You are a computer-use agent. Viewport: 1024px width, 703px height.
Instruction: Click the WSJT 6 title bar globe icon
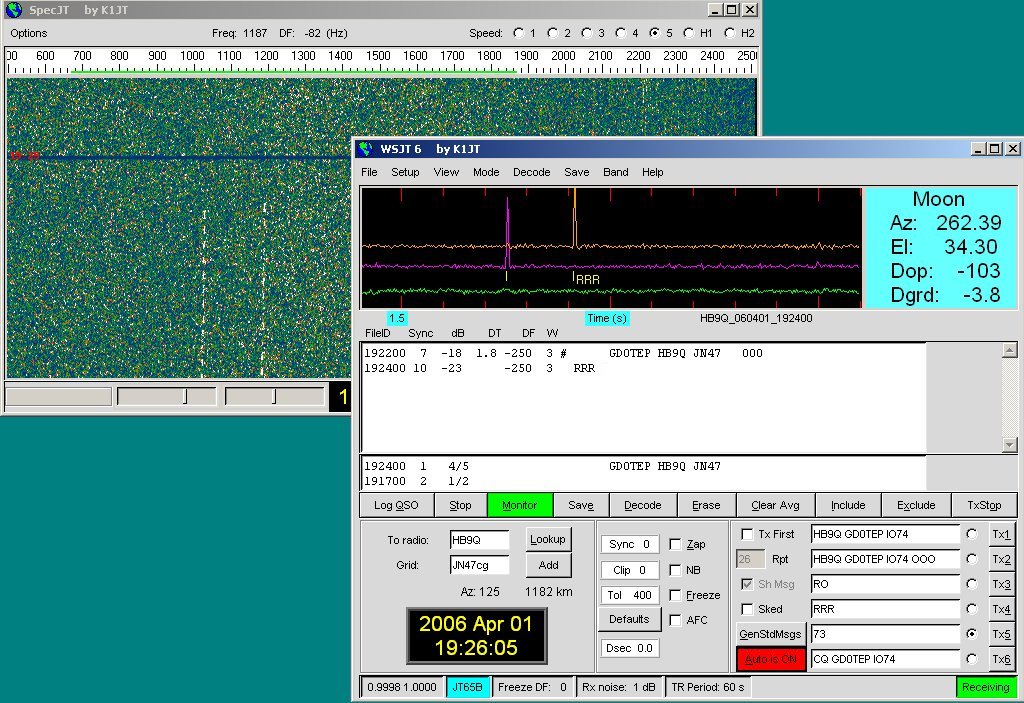365,149
